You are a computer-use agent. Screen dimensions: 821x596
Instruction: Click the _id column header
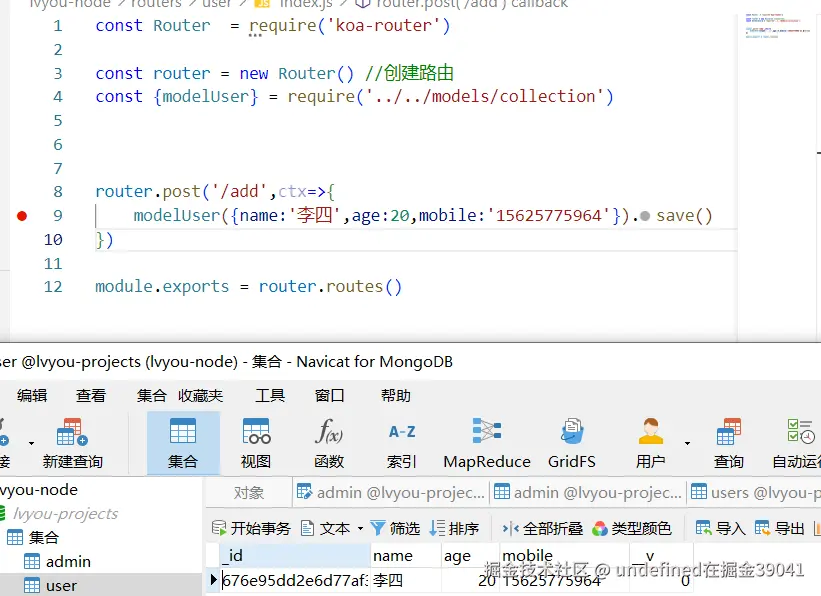coord(295,556)
